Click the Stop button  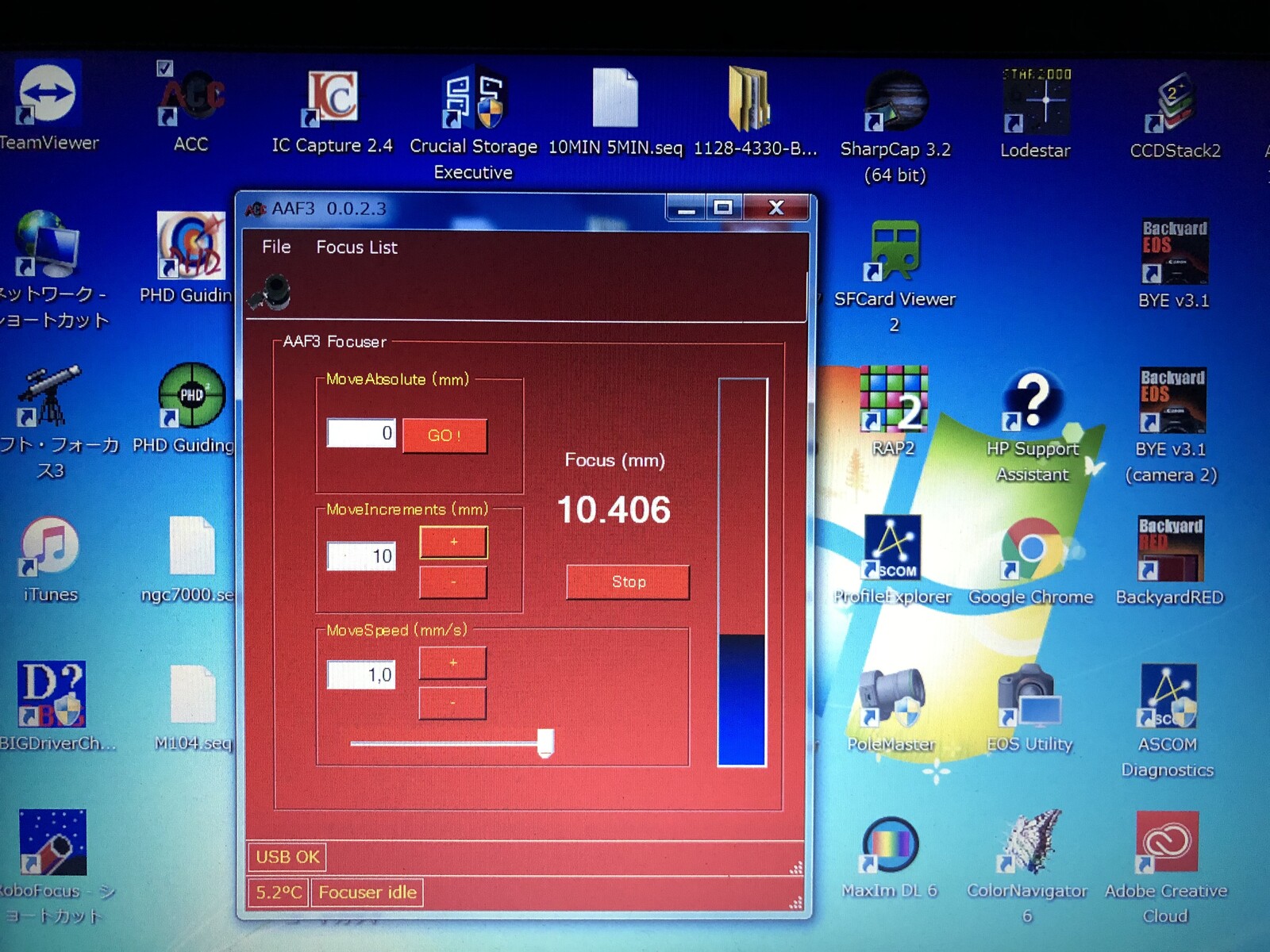point(628,582)
